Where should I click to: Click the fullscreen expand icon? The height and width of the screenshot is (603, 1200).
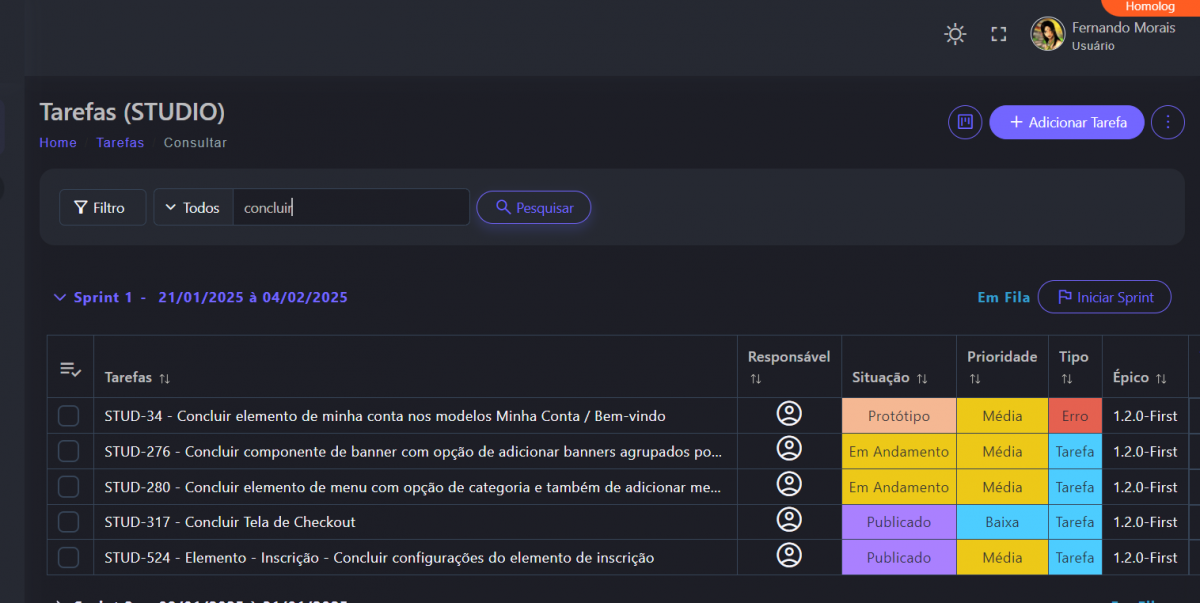coord(998,35)
